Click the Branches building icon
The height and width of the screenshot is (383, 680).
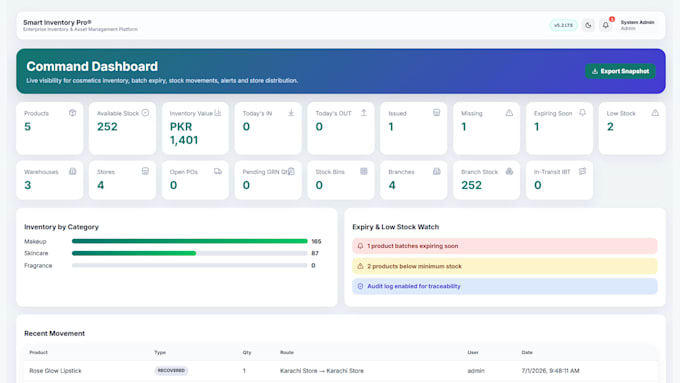(437, 171)
